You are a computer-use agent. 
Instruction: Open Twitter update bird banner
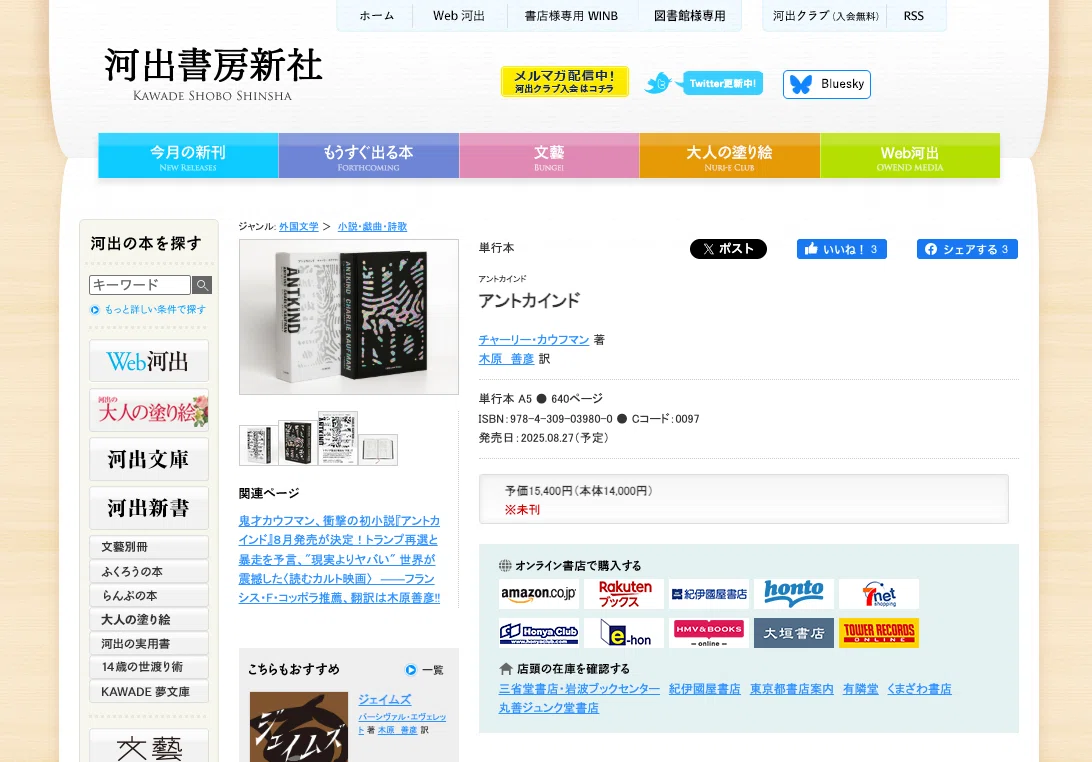coord(704,84)
